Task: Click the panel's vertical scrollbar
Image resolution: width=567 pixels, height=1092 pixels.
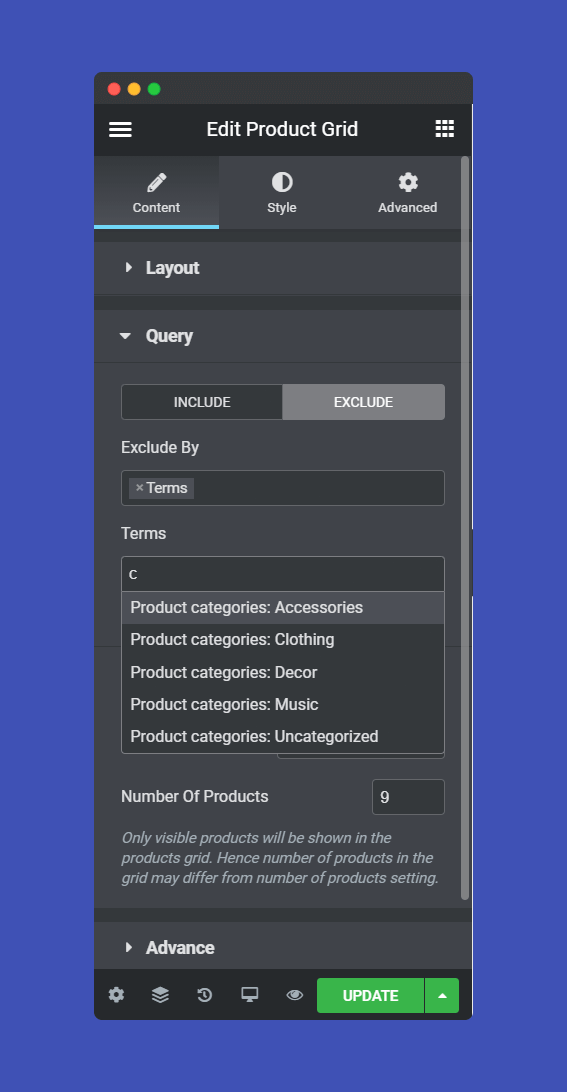Action: click(x=465, y=527)
